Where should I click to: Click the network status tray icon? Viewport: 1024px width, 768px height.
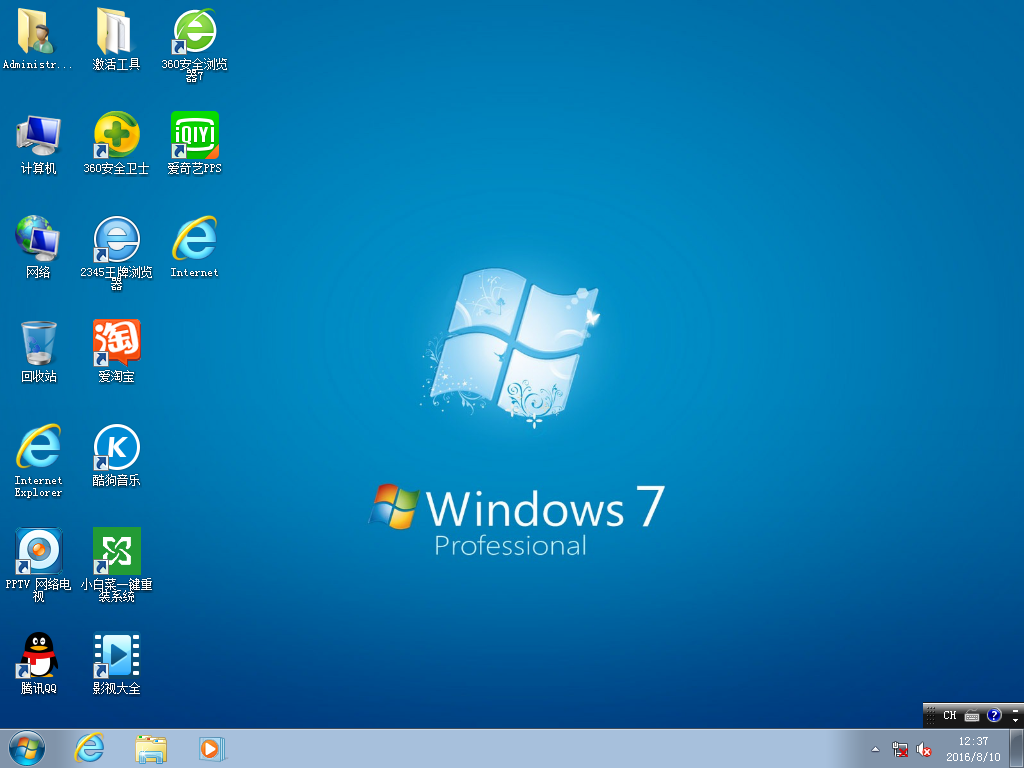click(x=900, y=750)
